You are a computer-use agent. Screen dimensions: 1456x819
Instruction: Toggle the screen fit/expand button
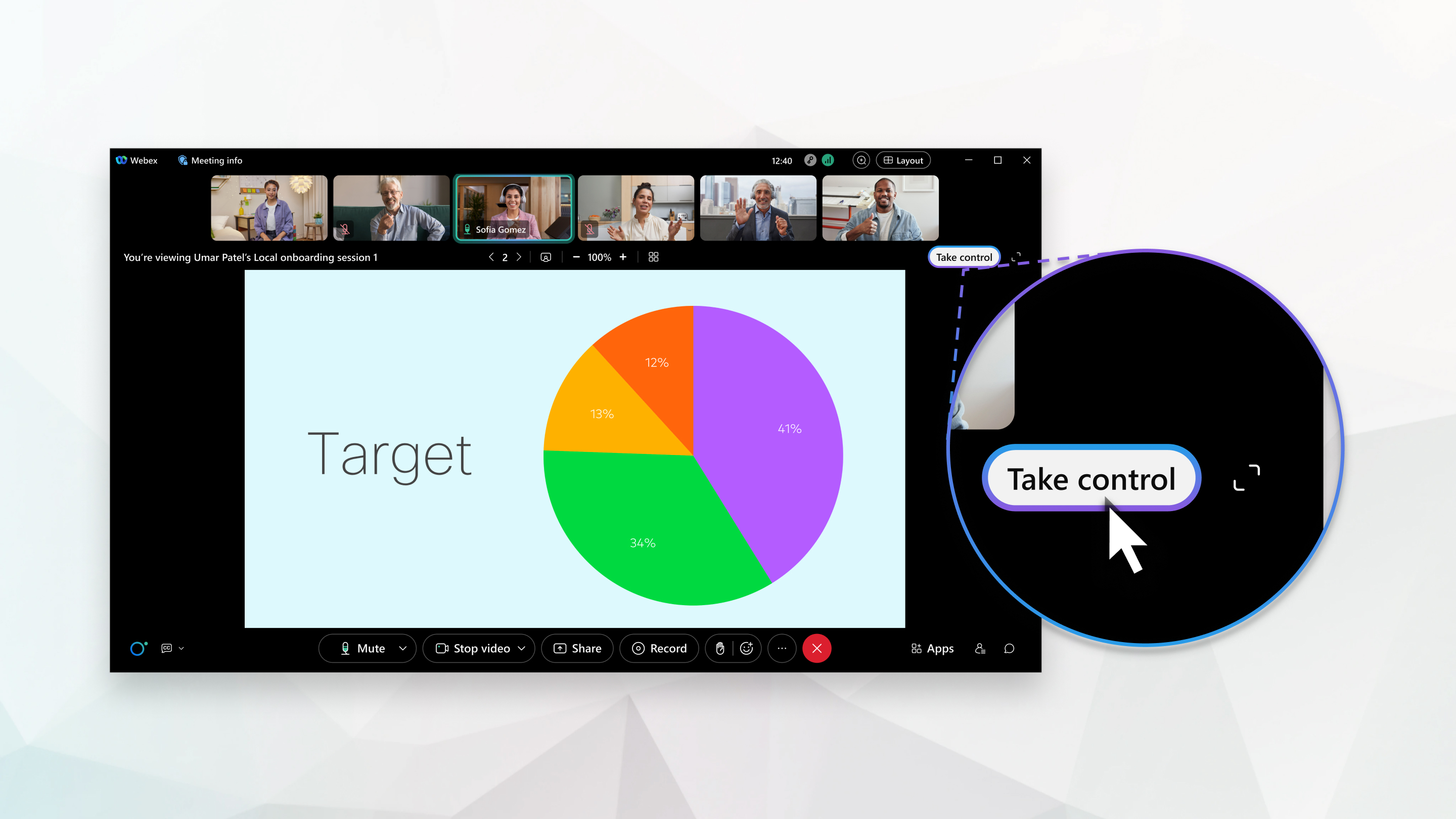(x=1017, y=257)
